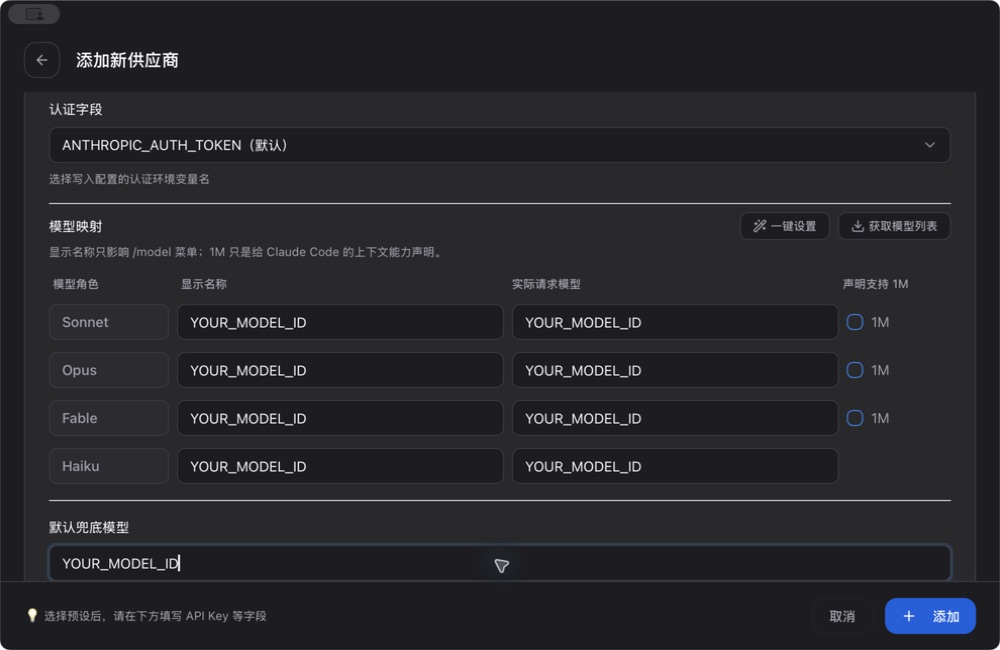Click the 选择写入配置的认证环境变量名 hint text
The image size is (1000, 650).
(129, 179)
